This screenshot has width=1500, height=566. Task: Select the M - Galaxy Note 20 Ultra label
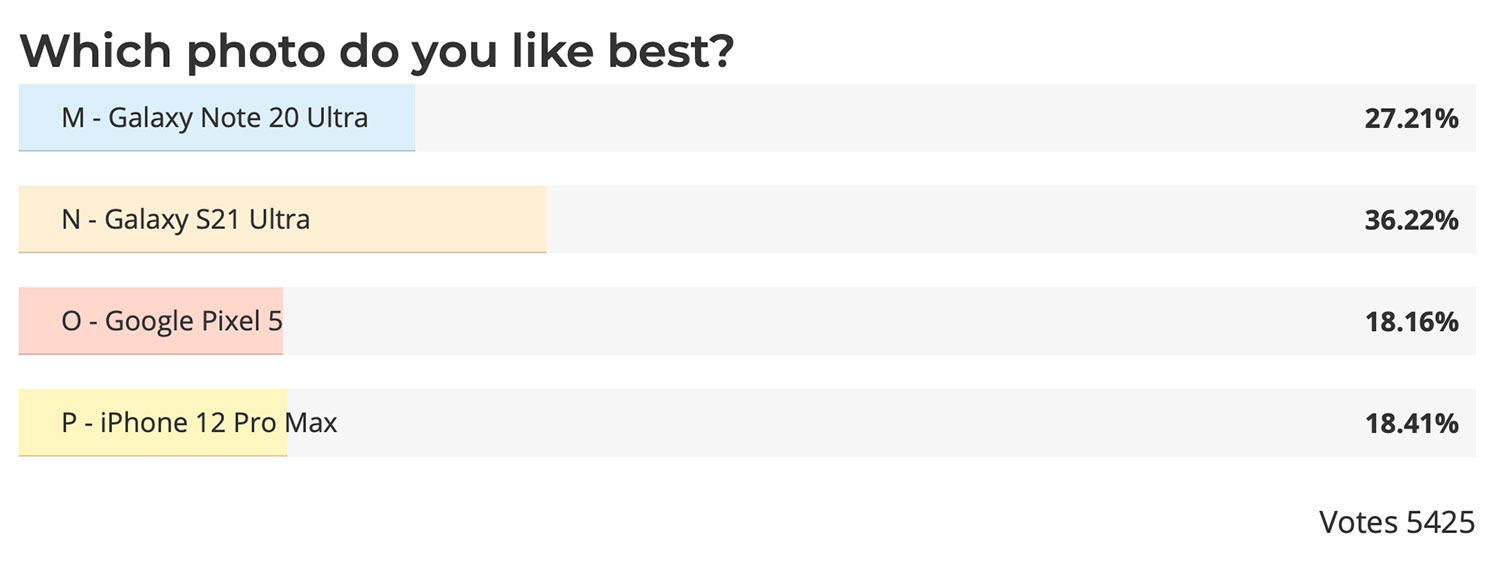click(x=215, y=118)
